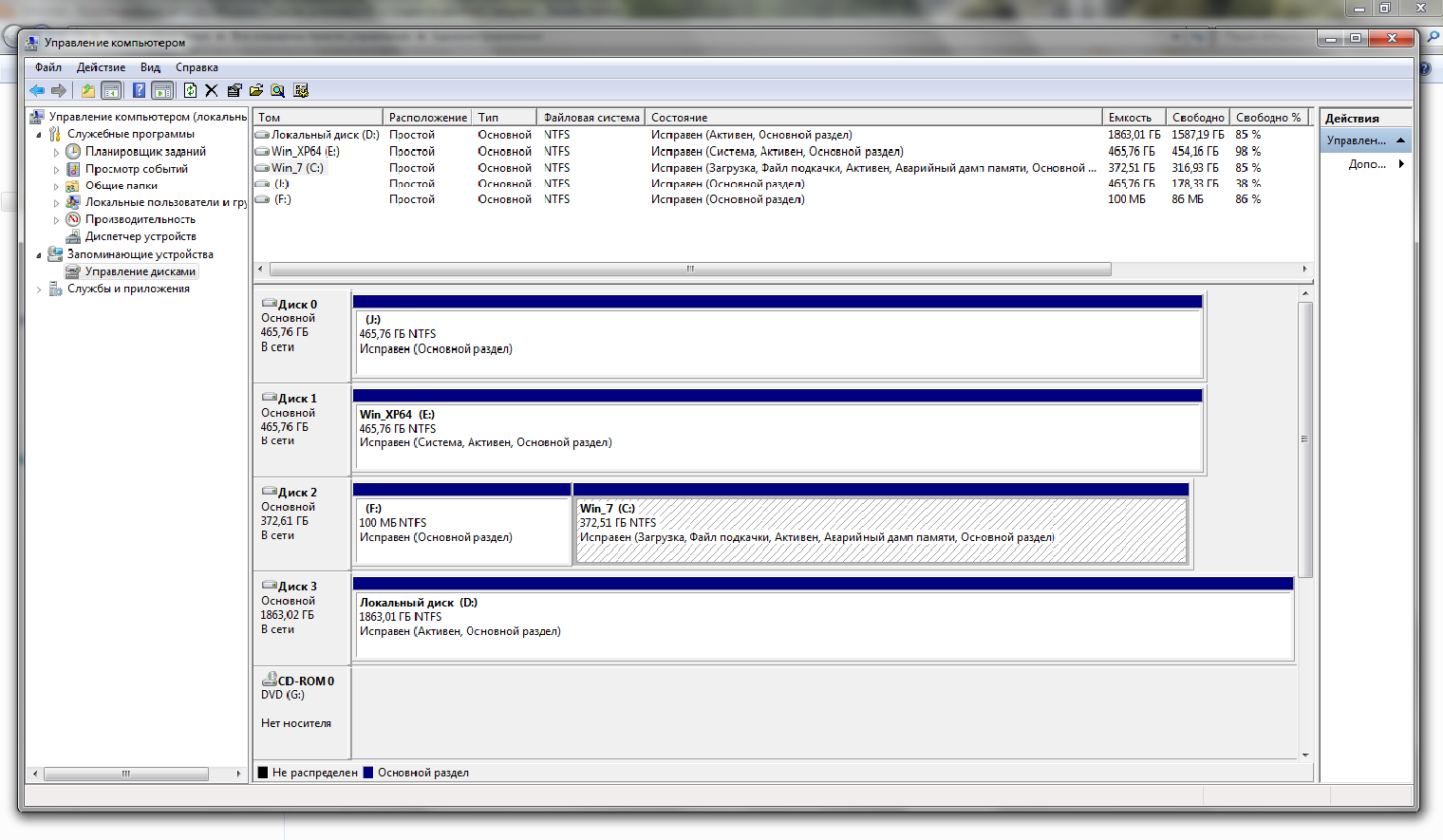Image resolution: width=1443 pixels, height=840 pixels.
Task: Click the volume list horizontal scrollbar
Action: 690,270
